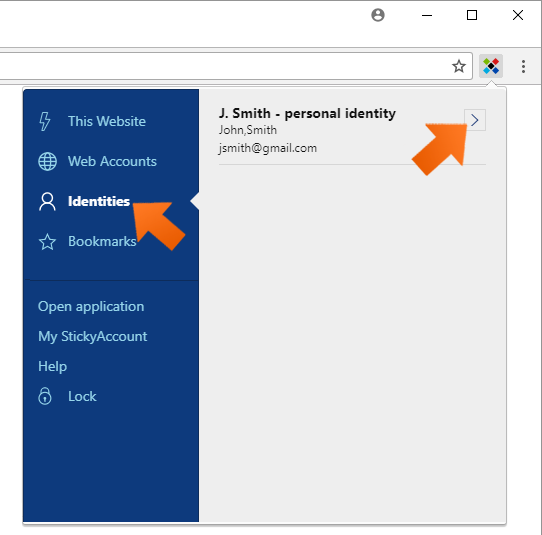Click the Sticky Password extension icon
The width and height of the screenshot is (542, 535).
tap(490, 66)
